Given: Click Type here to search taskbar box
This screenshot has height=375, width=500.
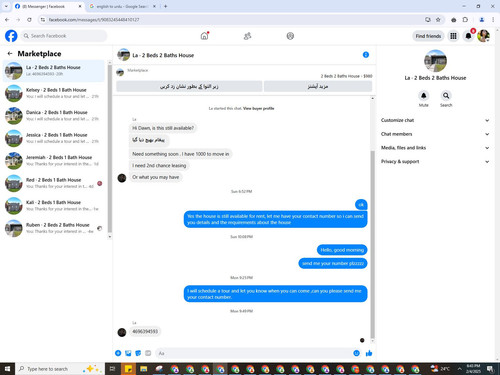Looking at the screenshot, I should [x=59, y=369].
